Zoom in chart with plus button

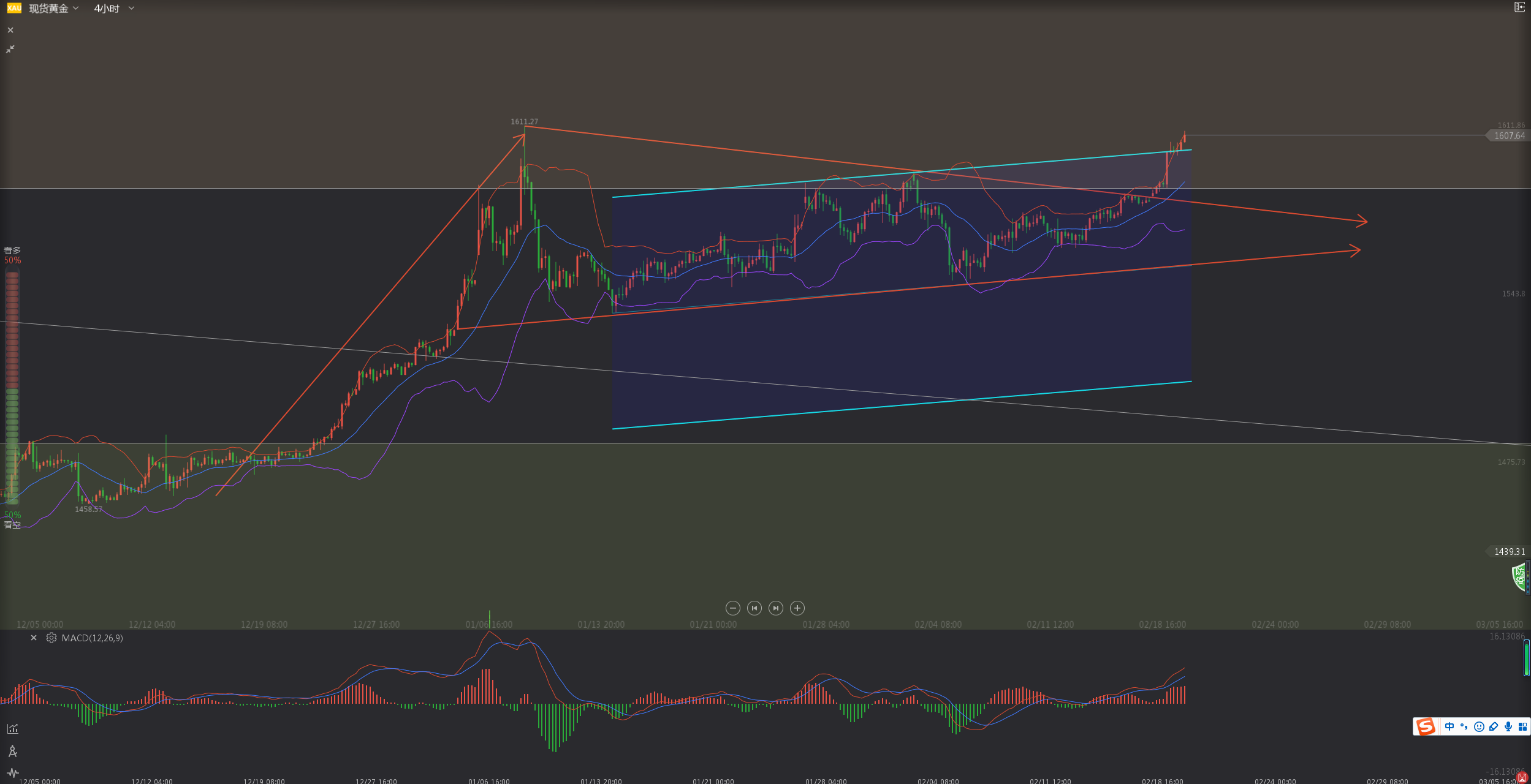point(797,608)
